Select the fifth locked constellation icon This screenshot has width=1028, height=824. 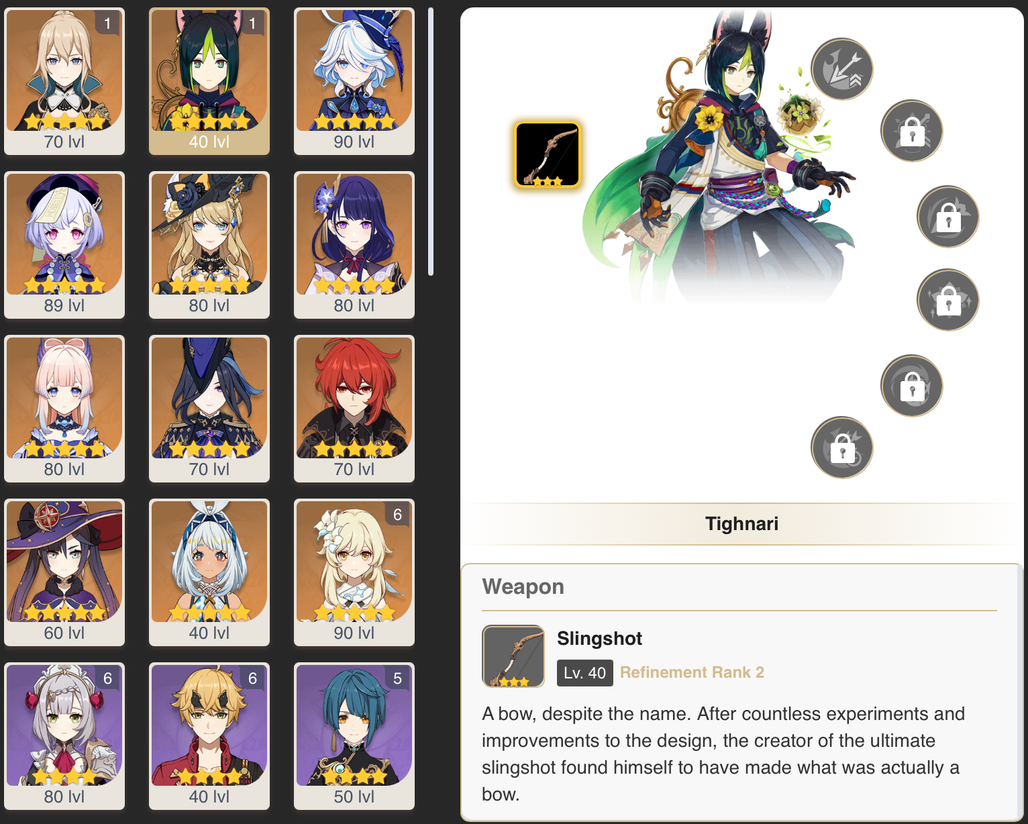911,385
